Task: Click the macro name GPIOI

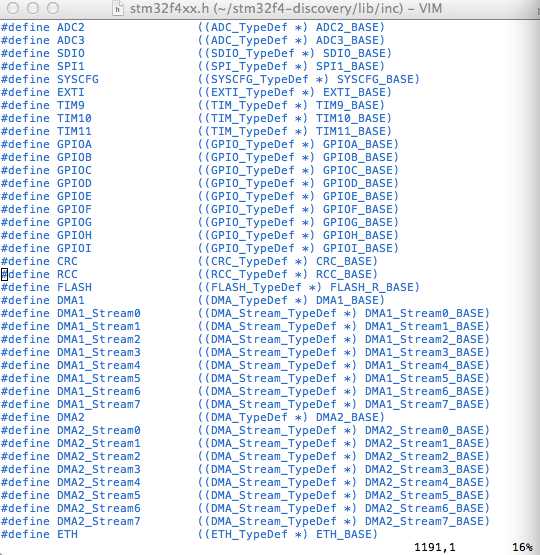Action: [x=74, y=248]
